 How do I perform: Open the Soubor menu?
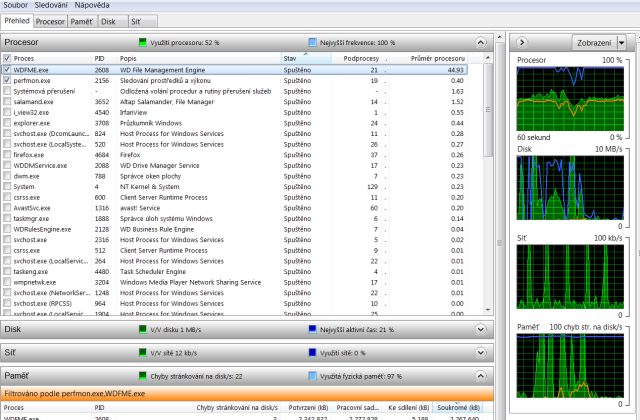[15, 6]
